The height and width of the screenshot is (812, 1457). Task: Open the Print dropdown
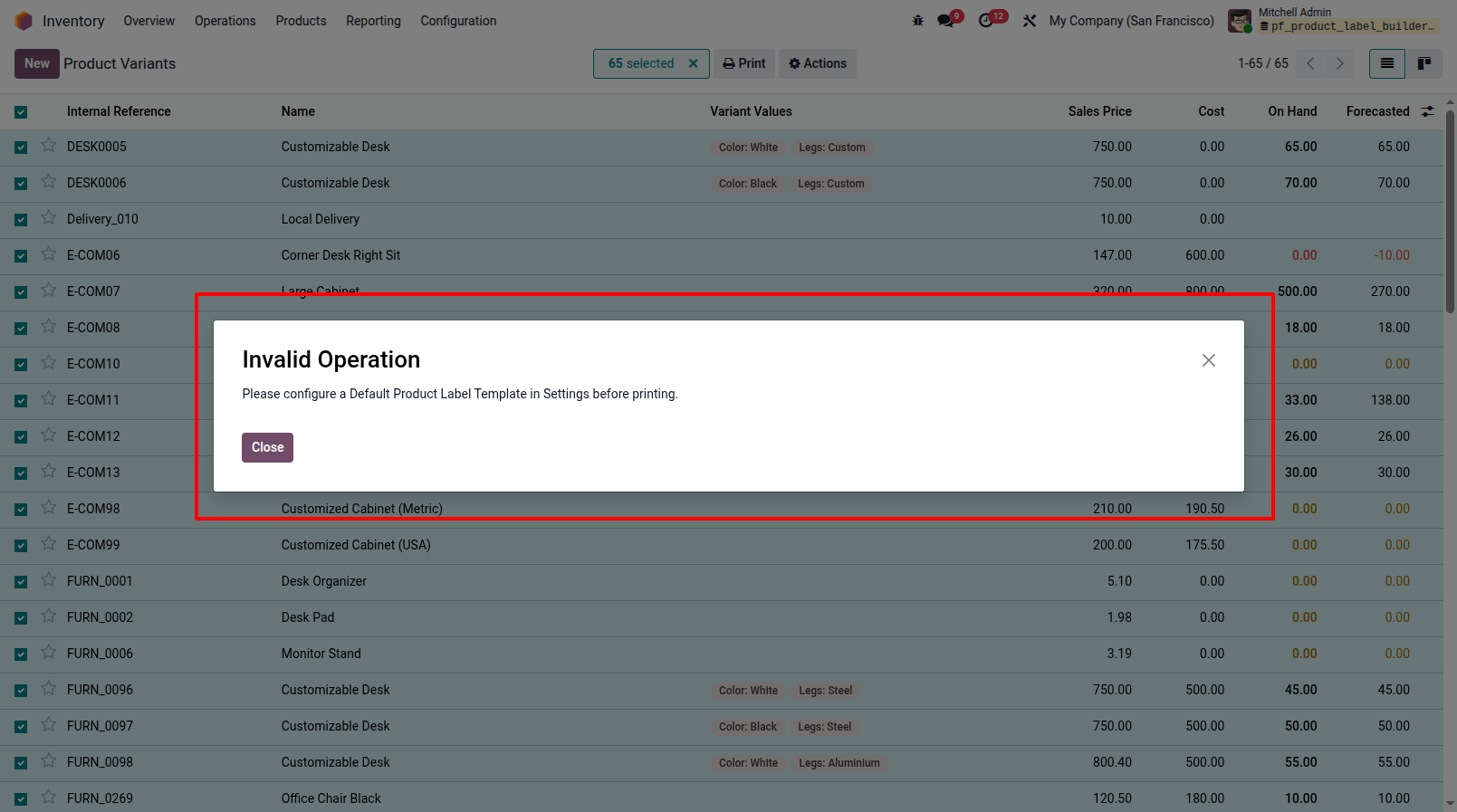[744, 63]
